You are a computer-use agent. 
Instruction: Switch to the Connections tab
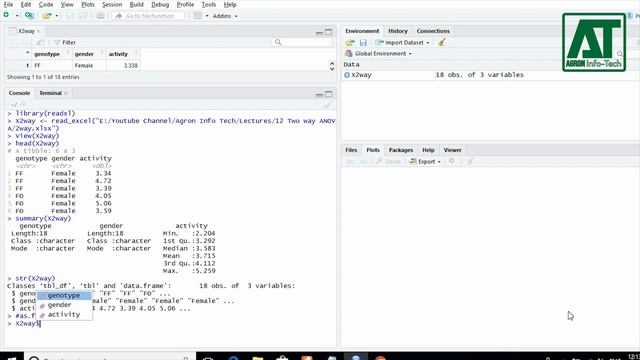(x=433, y=31)
